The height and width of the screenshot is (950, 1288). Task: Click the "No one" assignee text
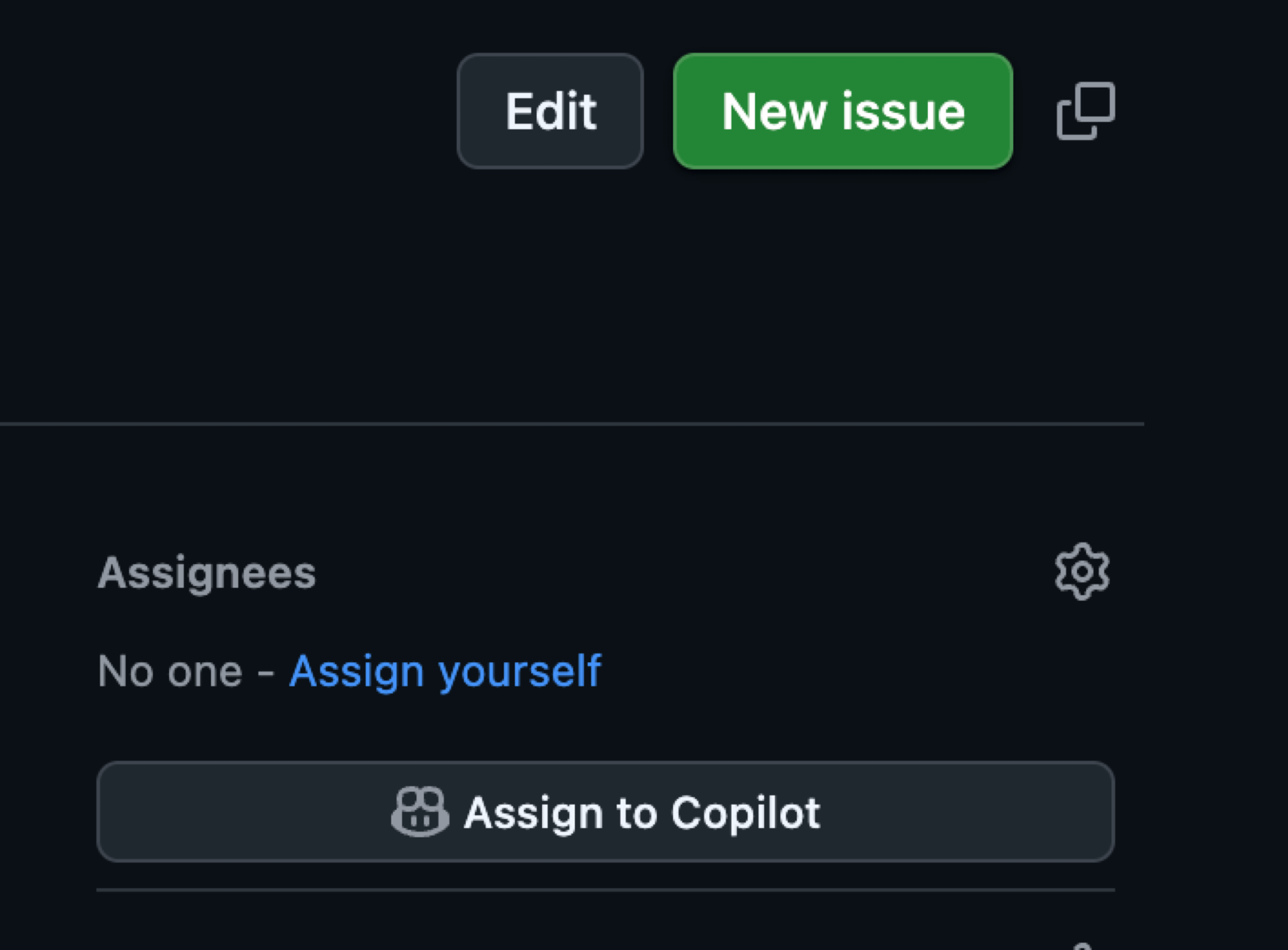(170, 671)
